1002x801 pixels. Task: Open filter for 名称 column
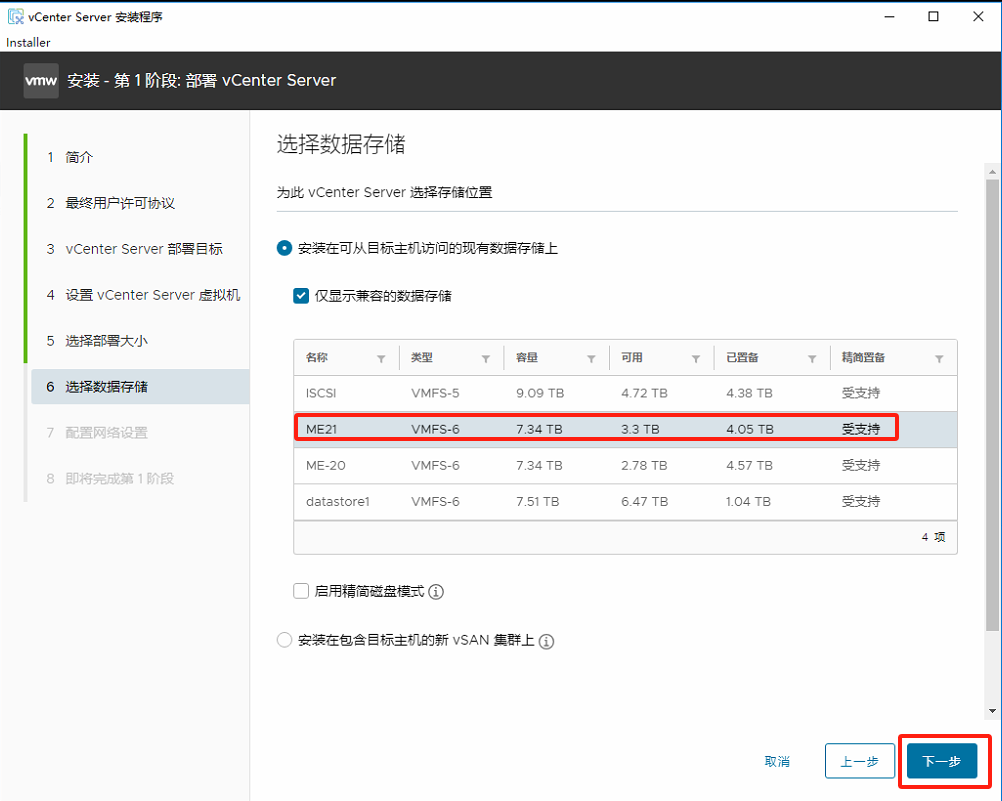coord(381,359)
